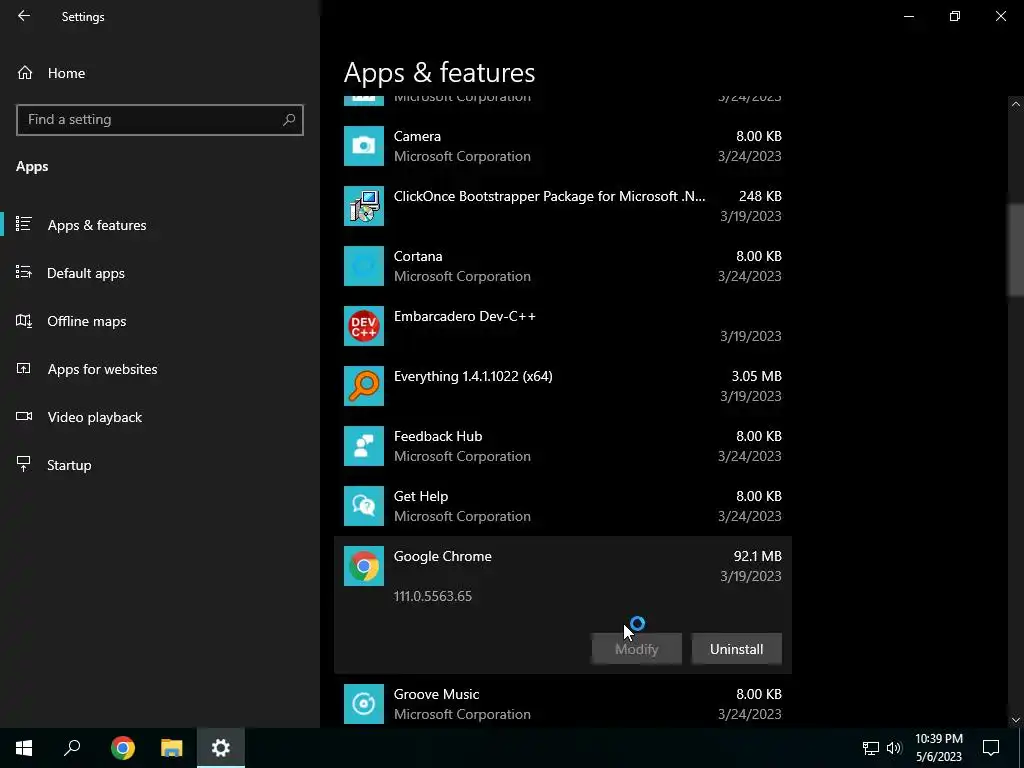Go back using the Settings back arrow
The height and width of the screenshot is (768, 1024).
click(24, 16)
